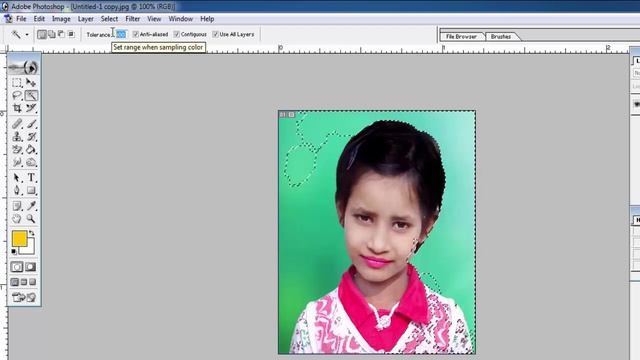Select the Crop tool

point(17,108)
